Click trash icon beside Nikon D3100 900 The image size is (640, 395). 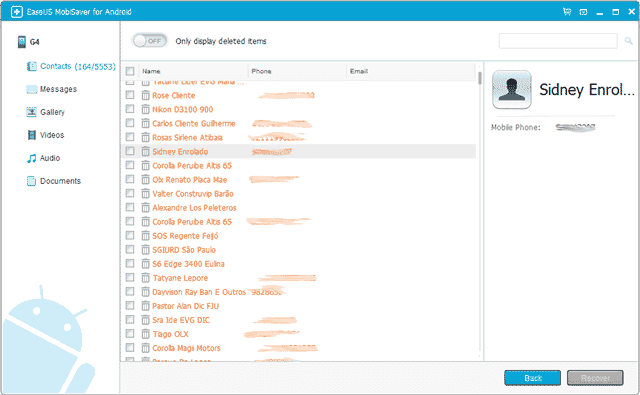pos(145,109)
